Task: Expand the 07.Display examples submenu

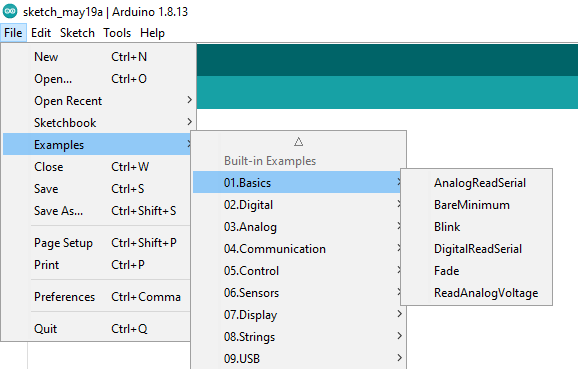Action: coord(298,315)
